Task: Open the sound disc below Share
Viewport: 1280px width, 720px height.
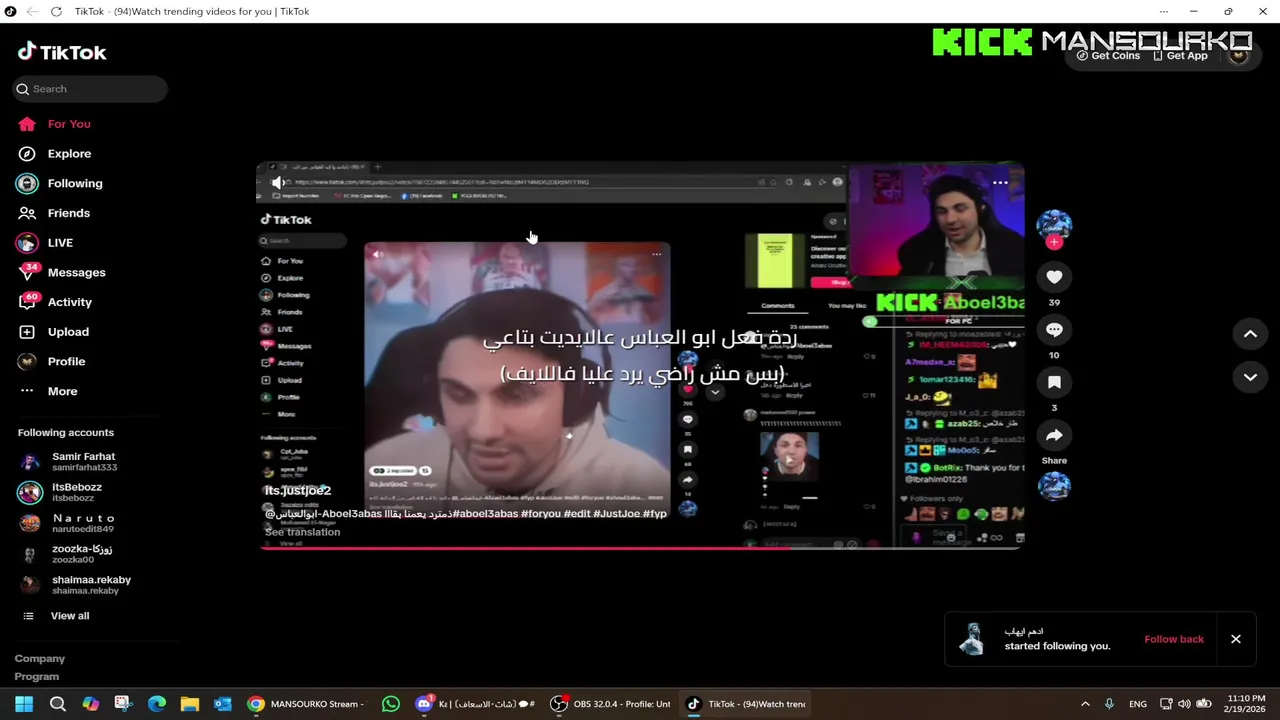Action: tap(1054, 486)
